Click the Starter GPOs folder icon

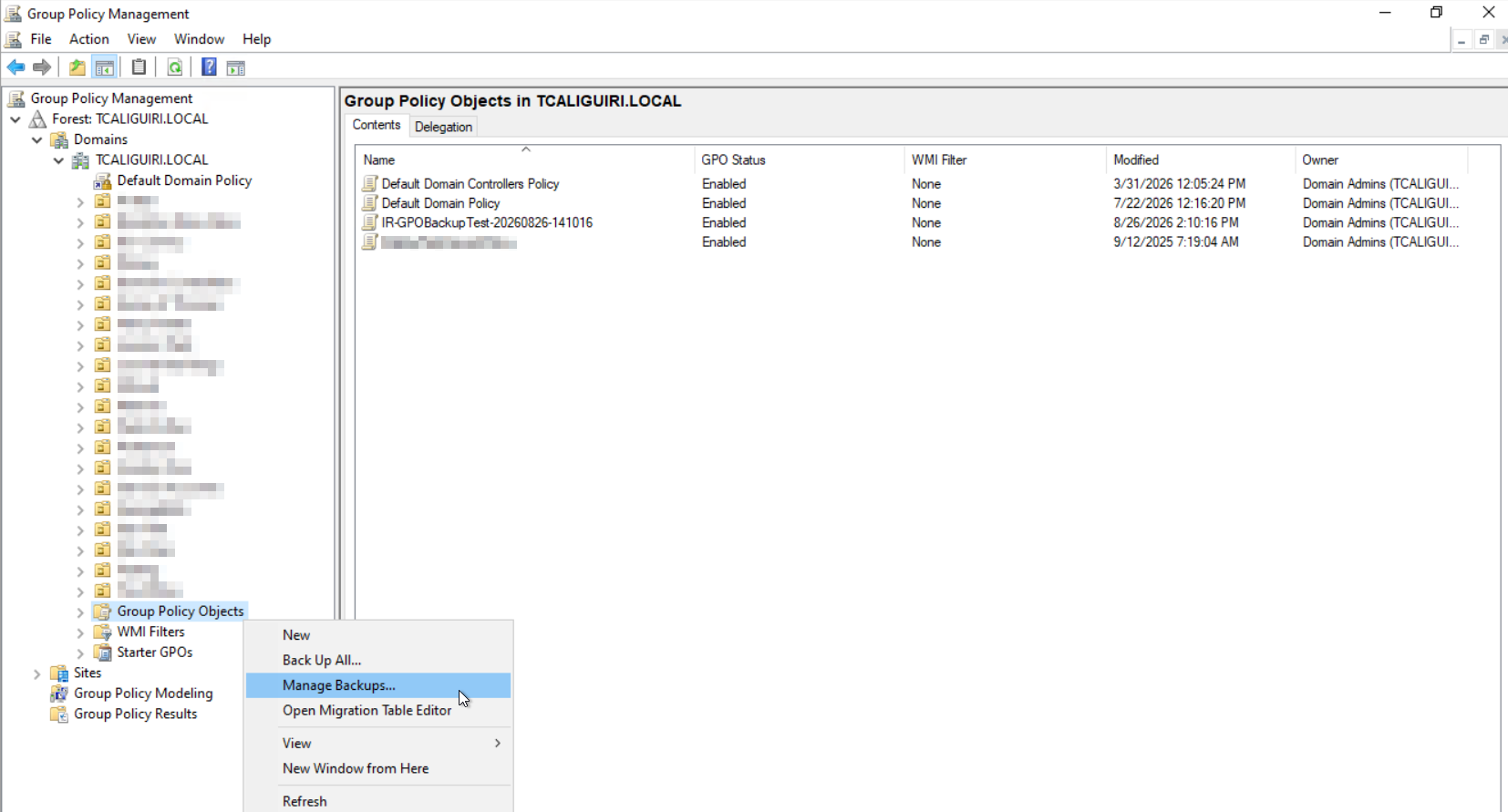coord(103,653)
